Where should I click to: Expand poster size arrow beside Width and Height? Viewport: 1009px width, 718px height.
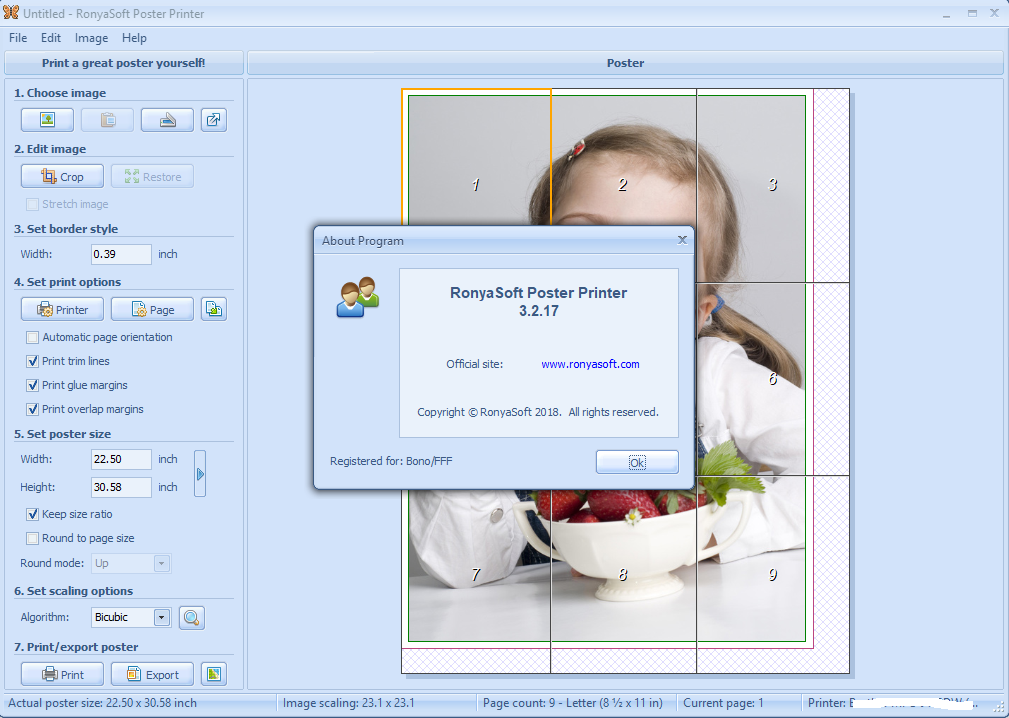(200, 474)
